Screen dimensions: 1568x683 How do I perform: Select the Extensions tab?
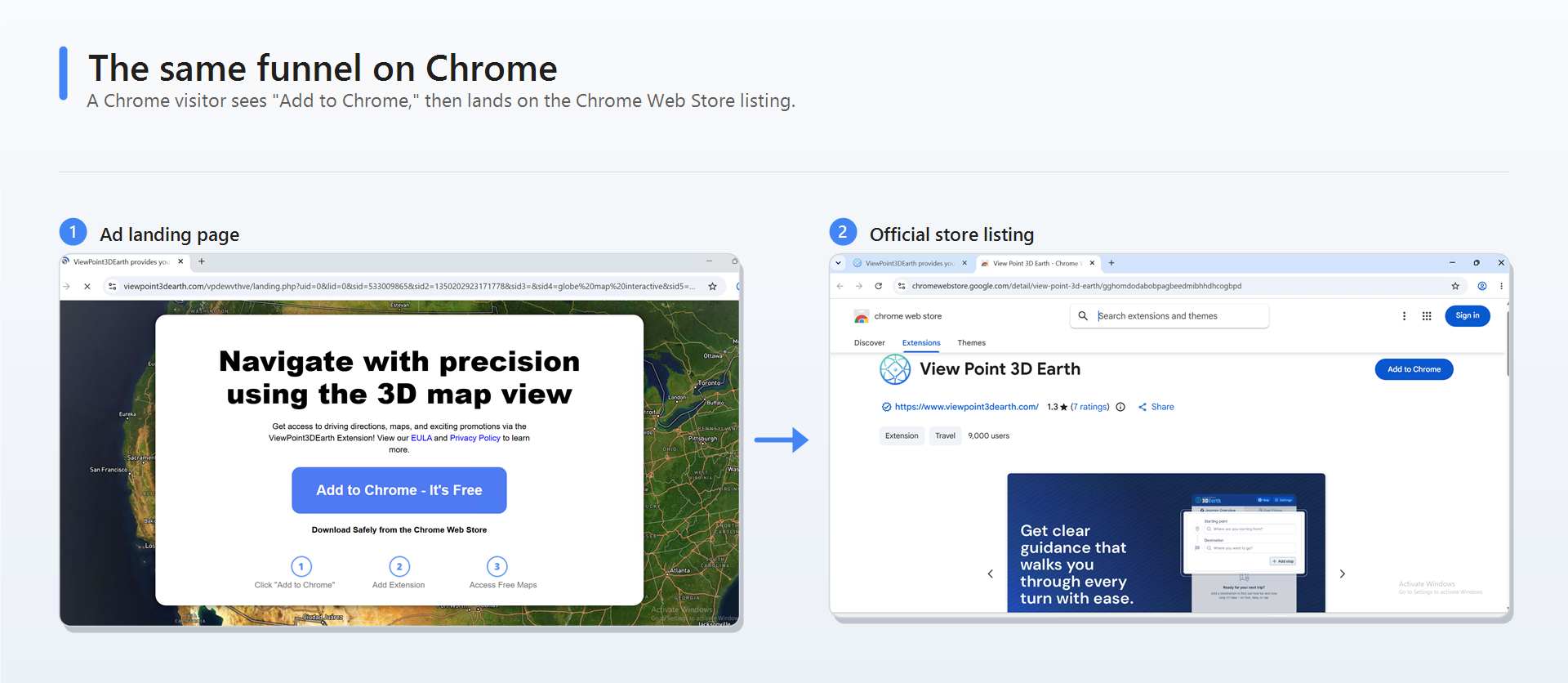tap(921, 343)
